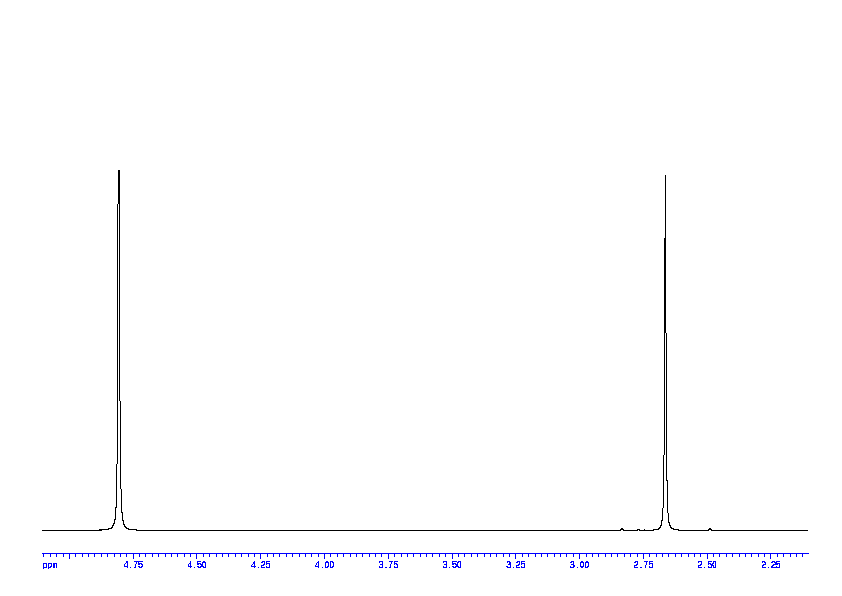Select the 4.50 axis tick label
This screenshot has height=596, width=842.
pyautogui.click(x=197, y=565)
